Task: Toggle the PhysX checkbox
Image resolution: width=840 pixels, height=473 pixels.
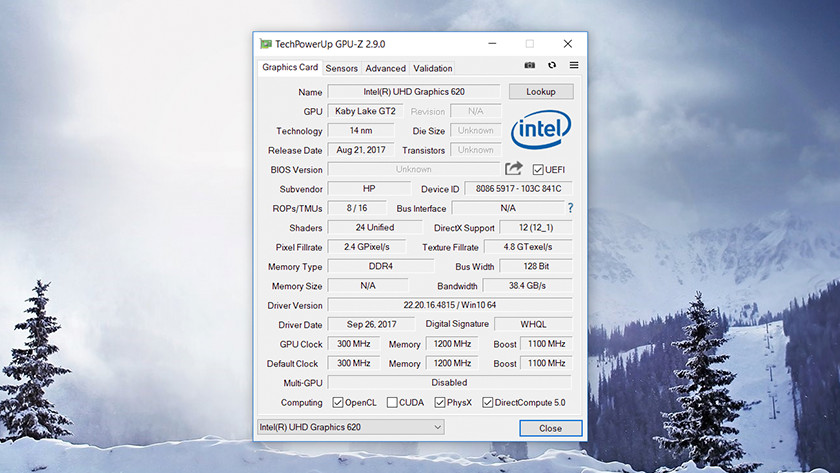Action: coord(440,402)
